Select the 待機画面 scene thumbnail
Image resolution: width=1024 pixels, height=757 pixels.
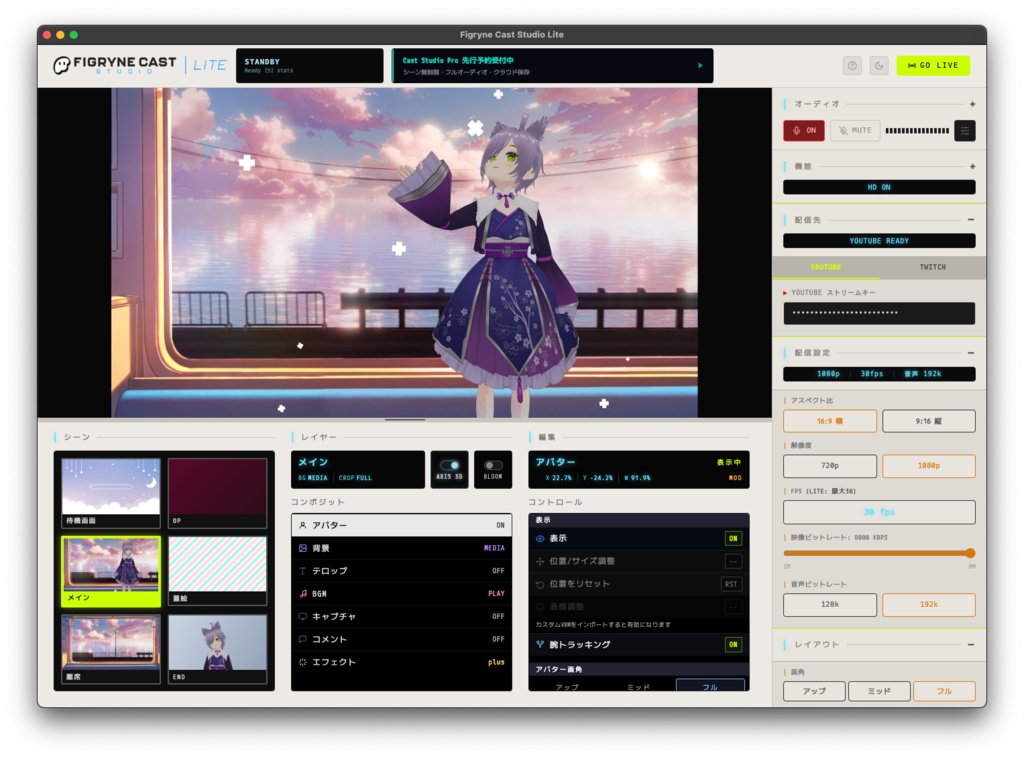point(111,493)
